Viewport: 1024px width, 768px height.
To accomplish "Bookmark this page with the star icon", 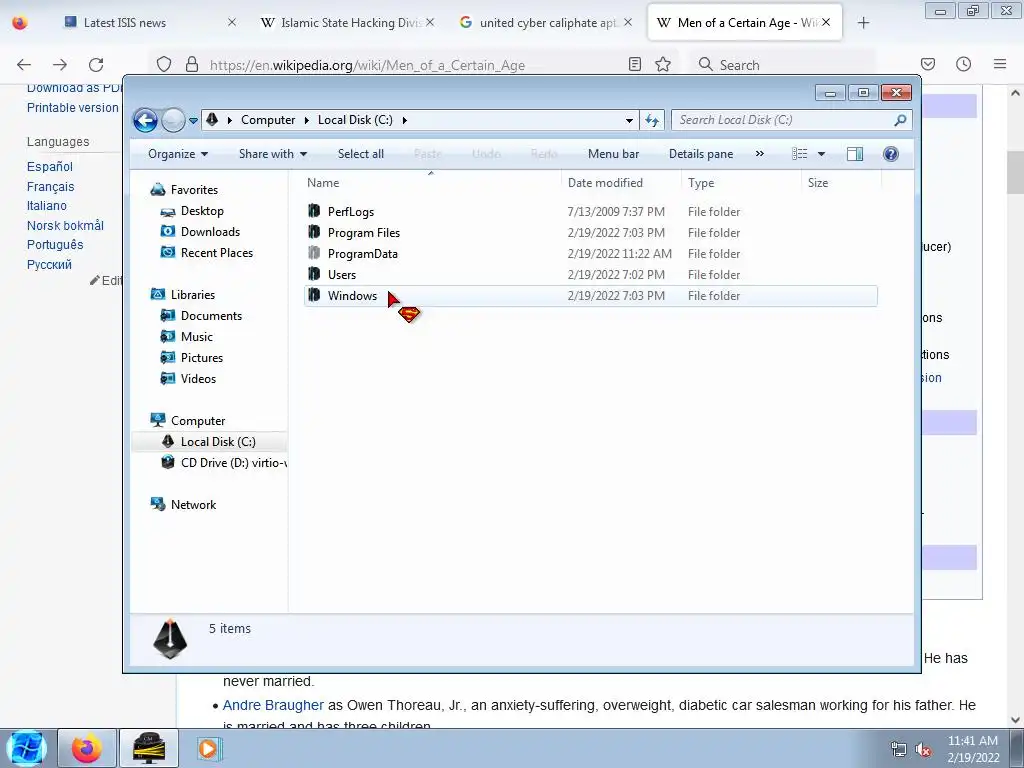I will coord(663,64).
